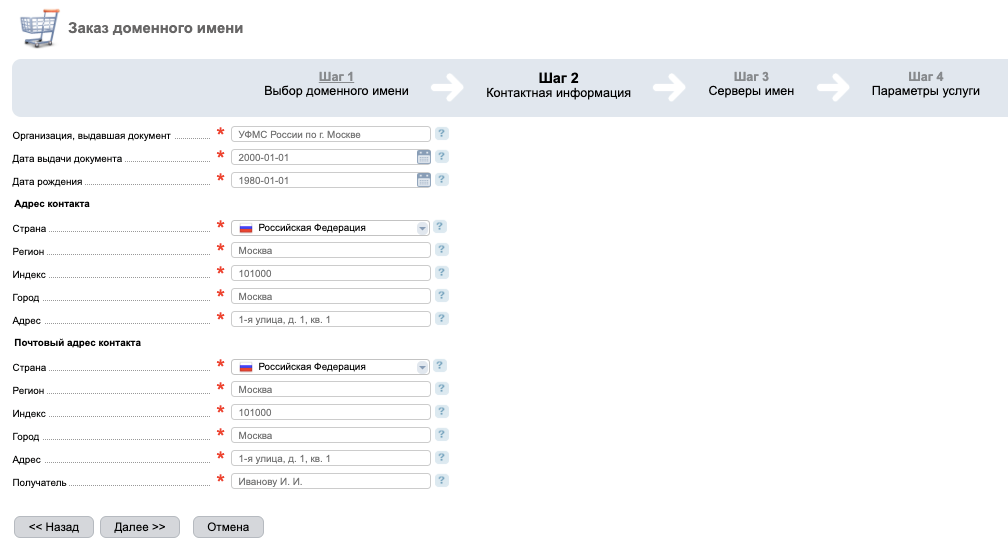Image resolution: width=1008 pixels, height=546 pixels.
Task: Click help icon next to issuing organization
Action: 441,134
